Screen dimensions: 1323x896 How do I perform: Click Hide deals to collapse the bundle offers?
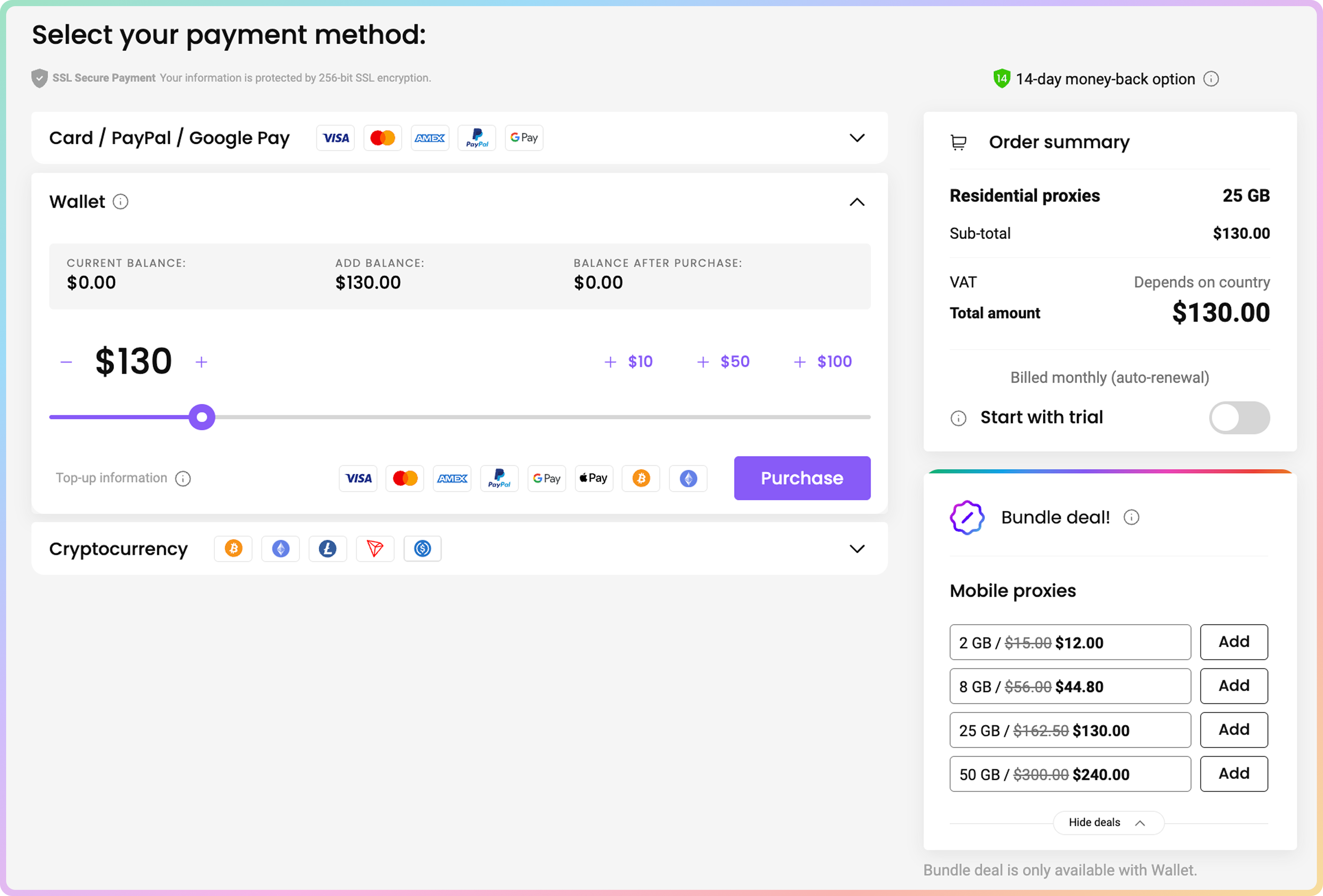point(1107,823)
